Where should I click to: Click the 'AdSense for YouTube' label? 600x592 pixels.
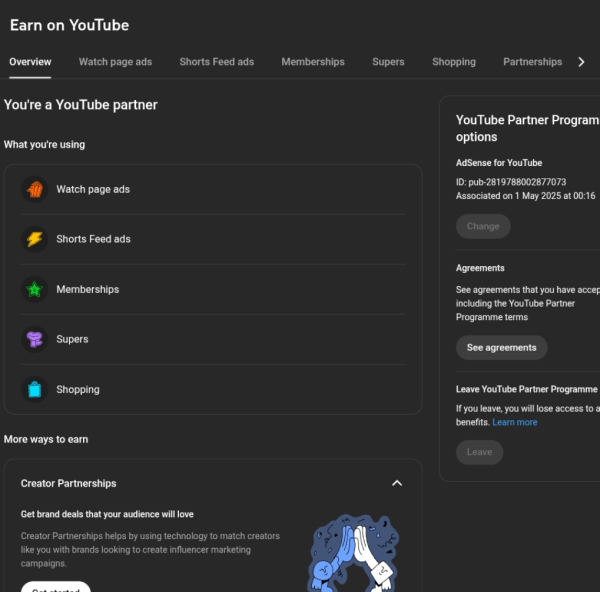pos(499,163)
